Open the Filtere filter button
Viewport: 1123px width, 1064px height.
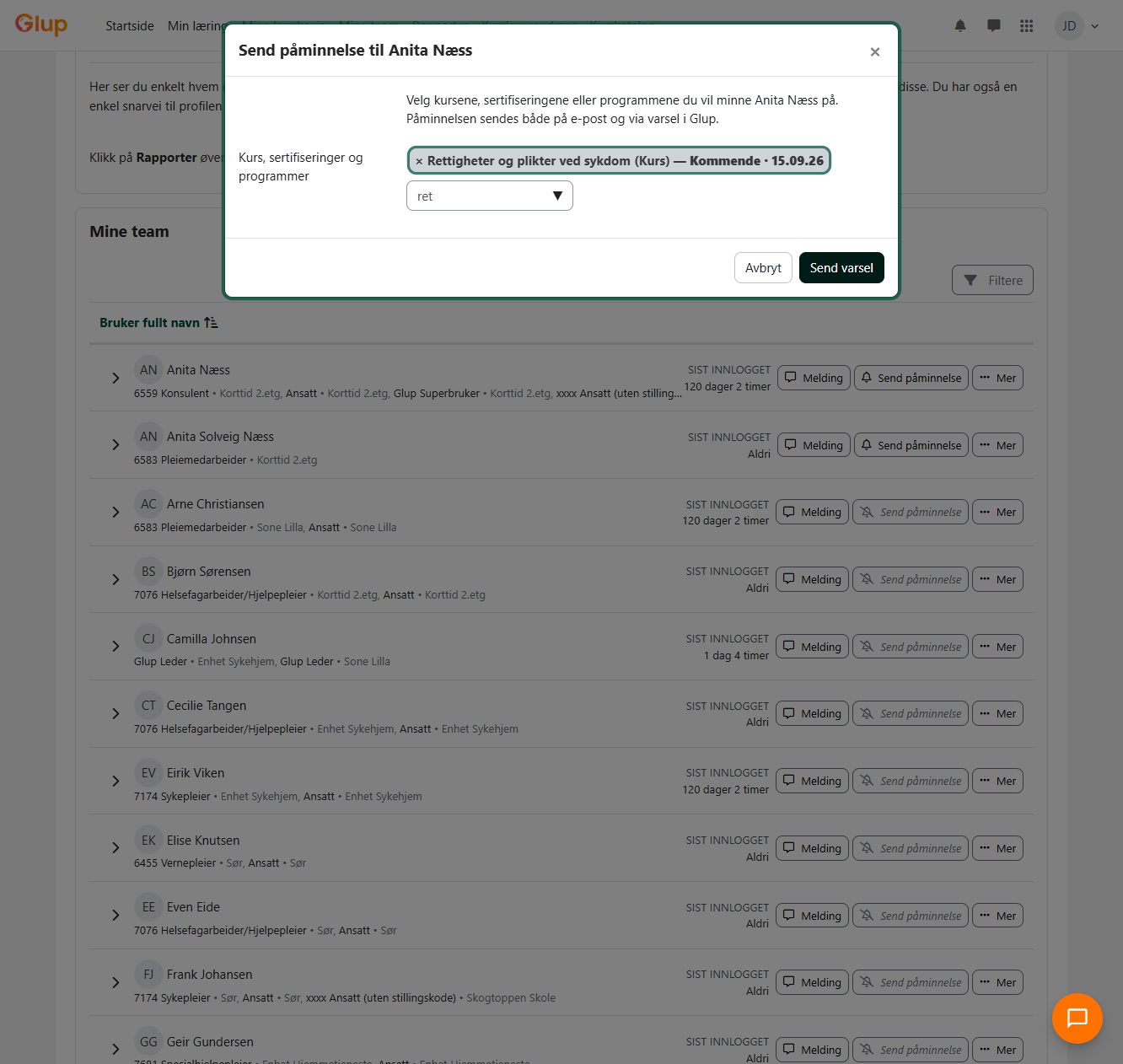tap(992, 281)
